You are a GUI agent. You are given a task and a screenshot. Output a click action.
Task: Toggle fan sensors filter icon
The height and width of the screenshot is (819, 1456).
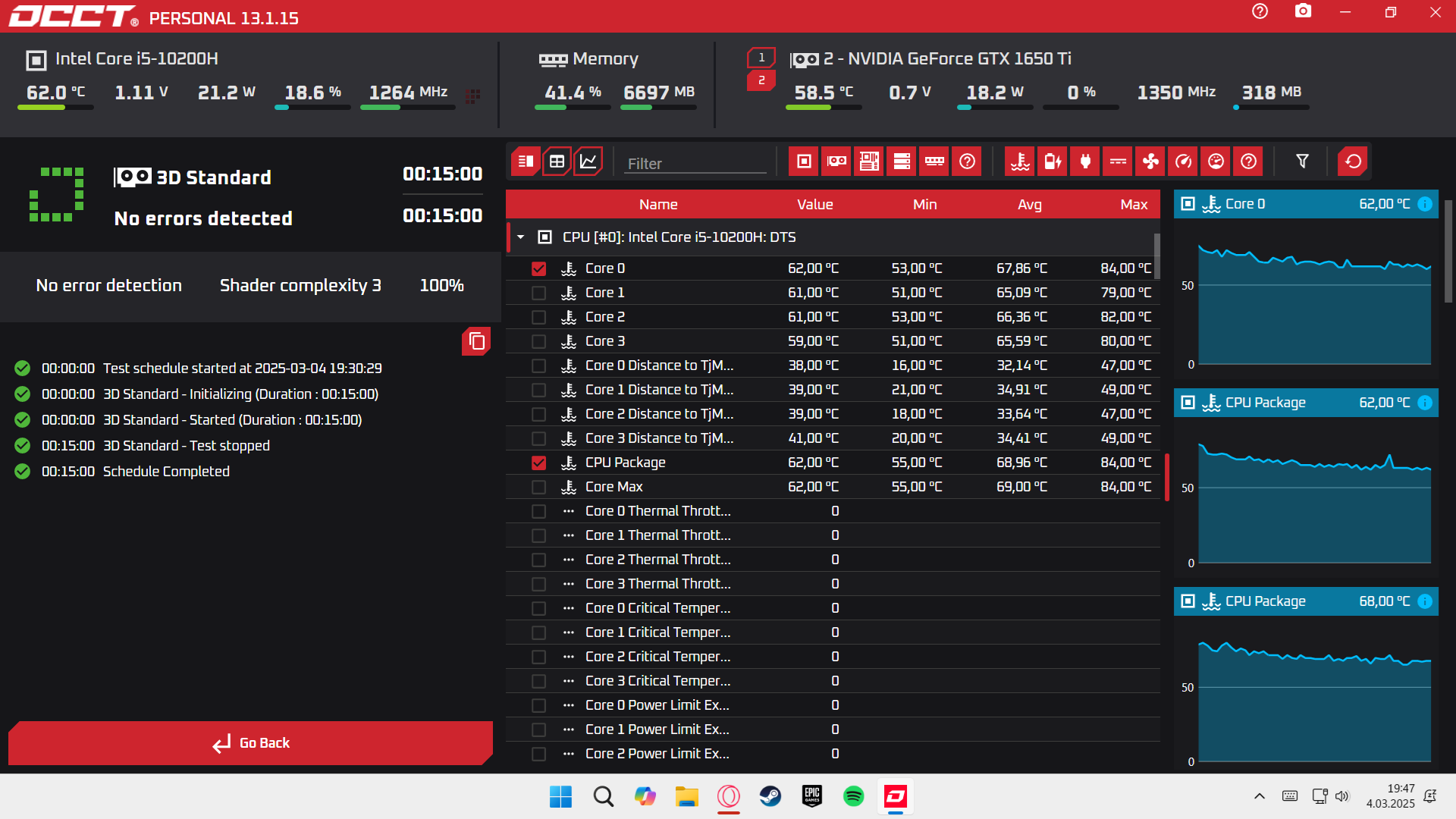click(x=1150, y=162)
